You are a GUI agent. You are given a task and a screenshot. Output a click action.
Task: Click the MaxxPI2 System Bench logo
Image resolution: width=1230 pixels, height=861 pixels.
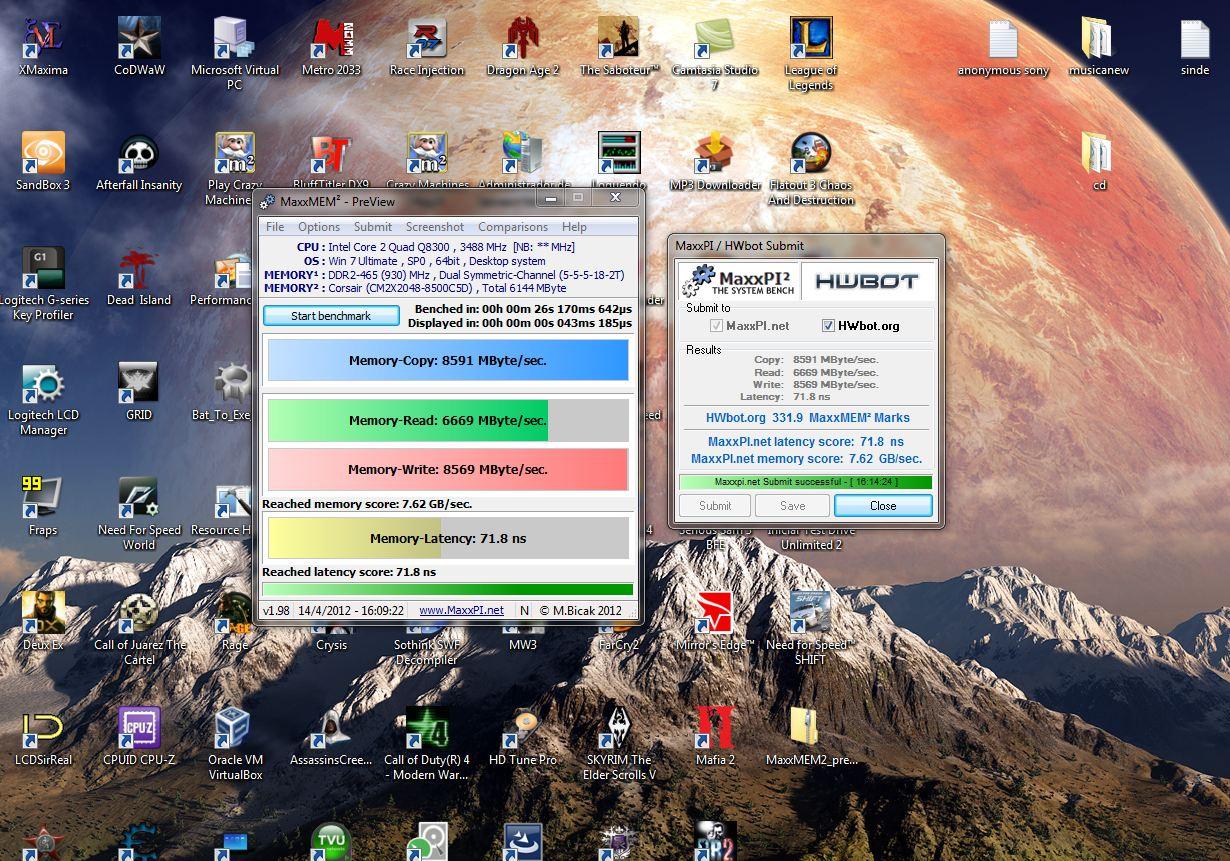point(739,281)
